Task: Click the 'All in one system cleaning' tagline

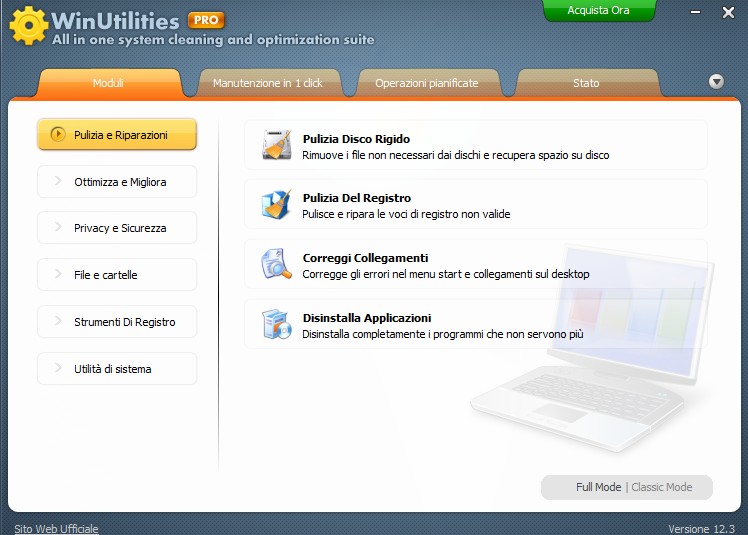Action: (213, 40)
